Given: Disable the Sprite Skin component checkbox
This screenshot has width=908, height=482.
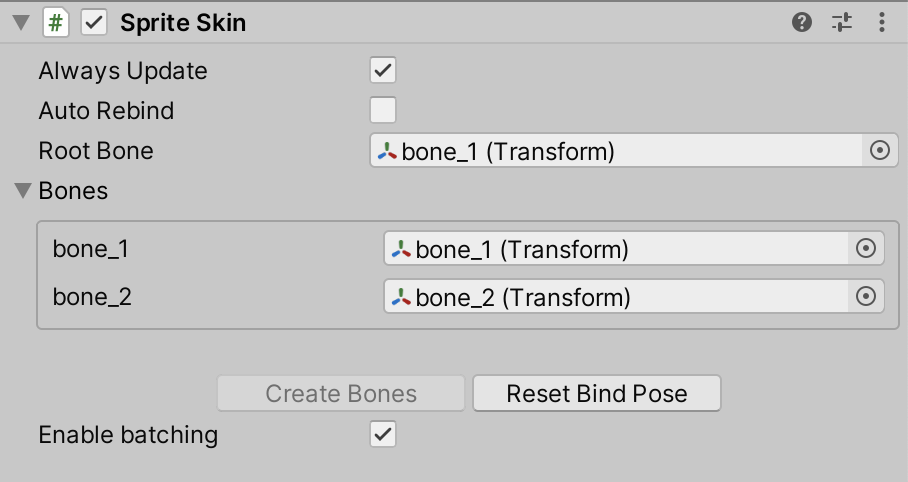Looking at the screenshot, I should coord(94,24).
